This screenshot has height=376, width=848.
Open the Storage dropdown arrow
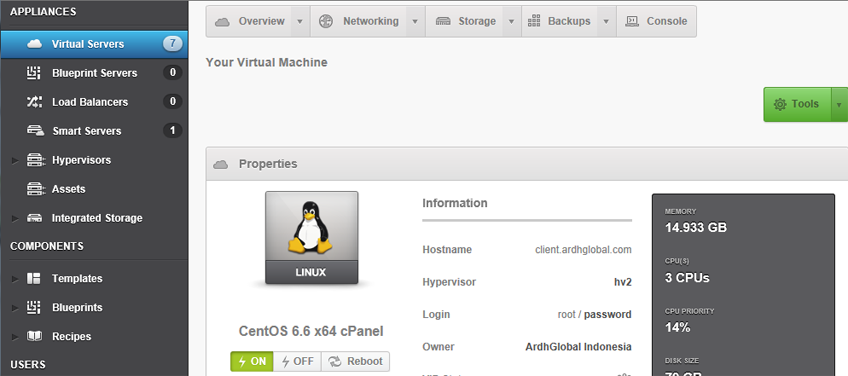tap(512, 22)
